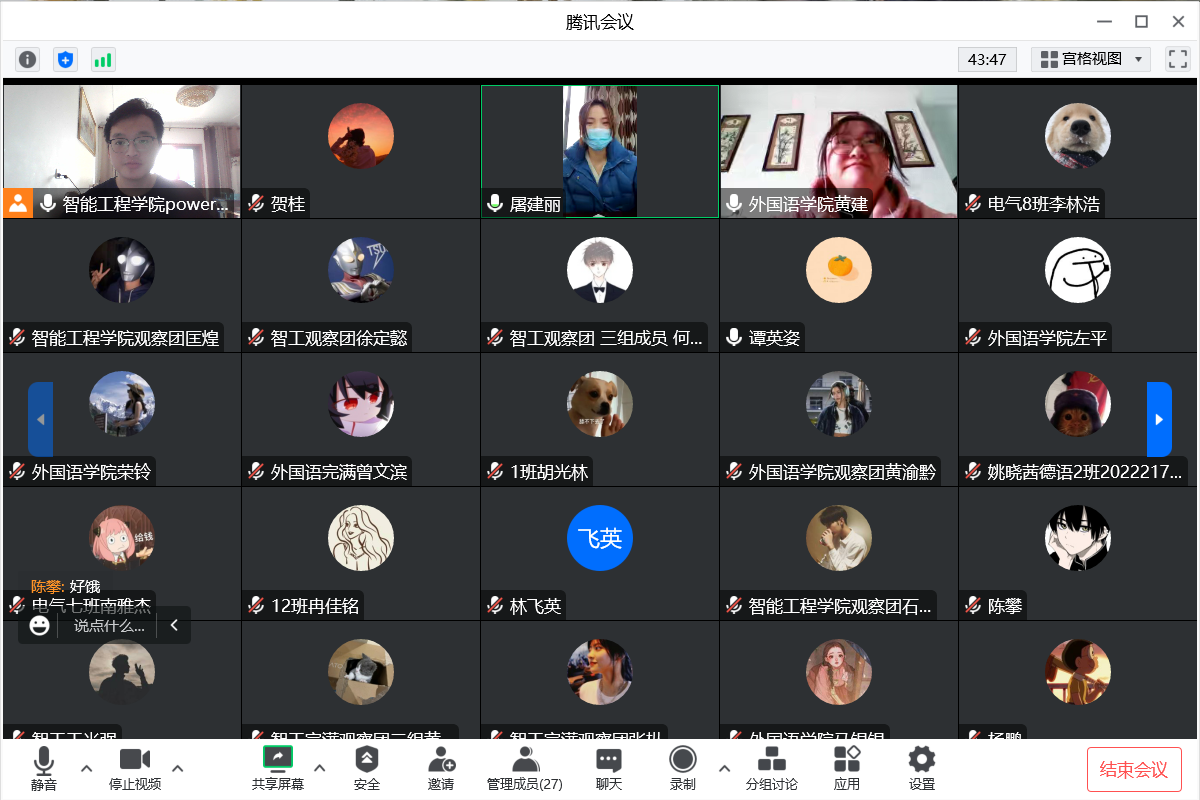Go to next page of participants
1200x800 pixels.
pos(1158,419)
